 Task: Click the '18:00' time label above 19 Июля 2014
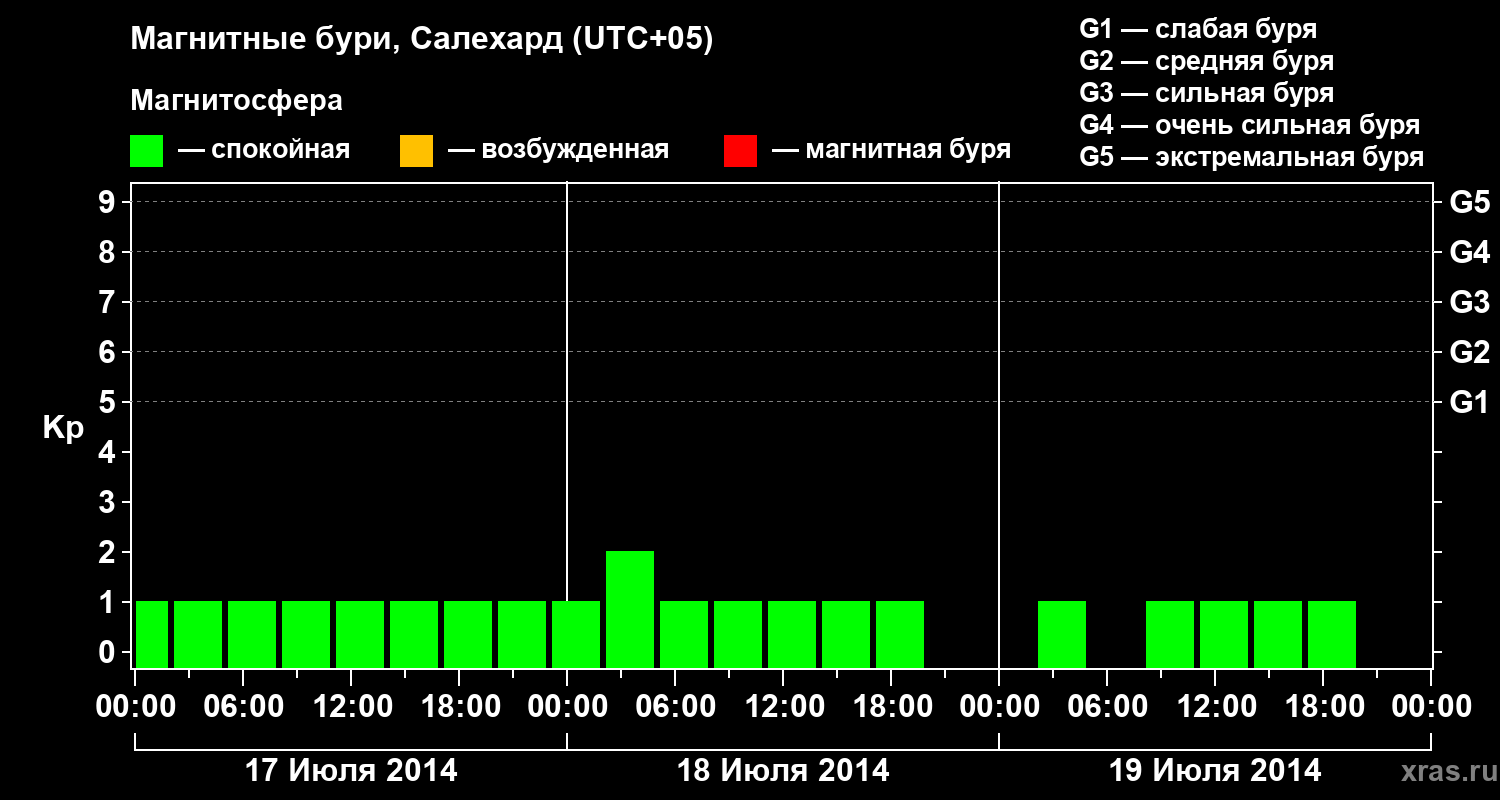pos(1323,707)
